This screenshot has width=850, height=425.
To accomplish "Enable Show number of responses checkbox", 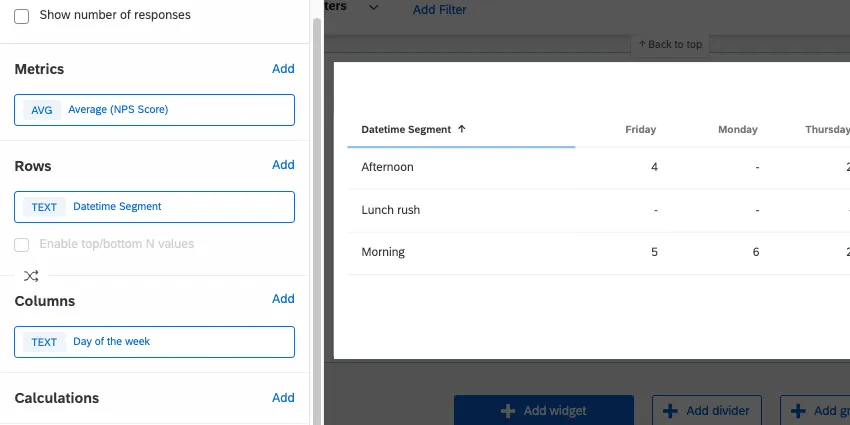I will pyautogui.click(x=21, y=16).
